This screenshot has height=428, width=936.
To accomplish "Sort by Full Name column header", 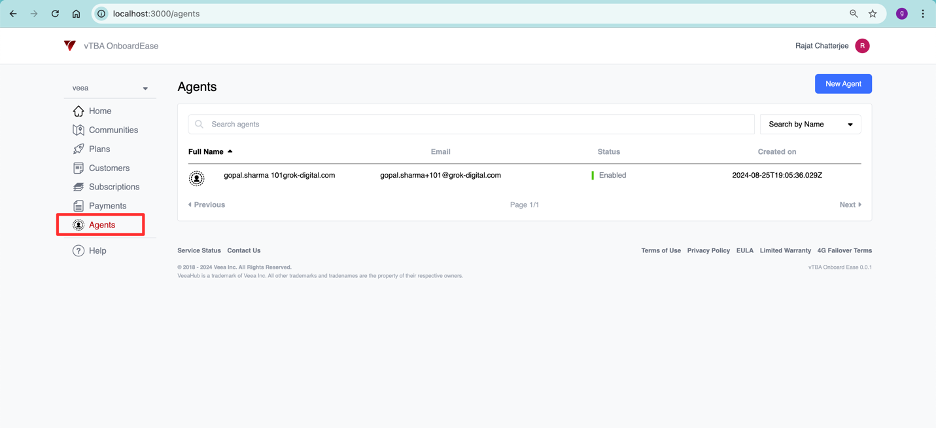I will 206,152.
